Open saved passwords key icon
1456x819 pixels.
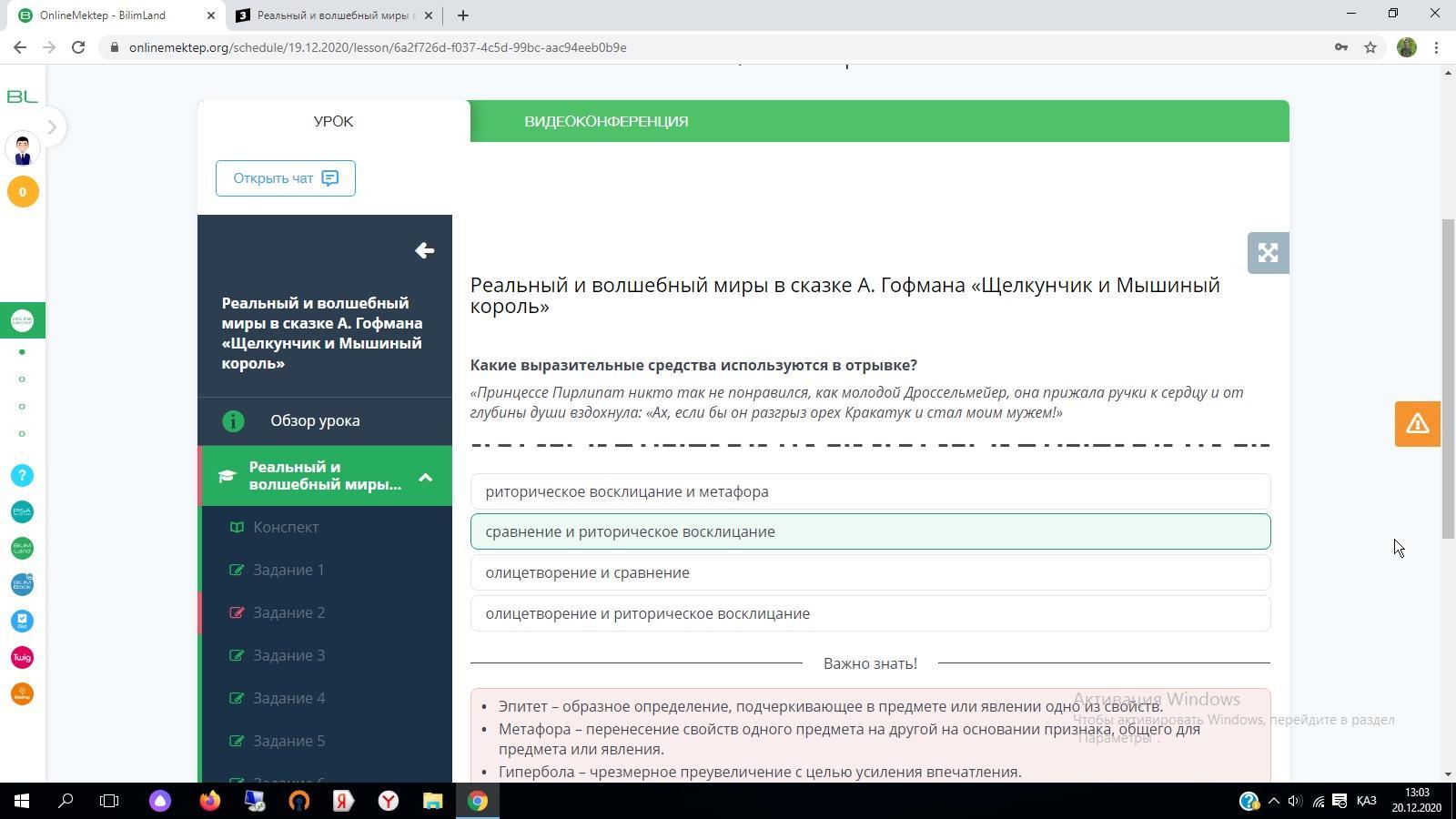pyautogui.click(x=1341, y=47)
